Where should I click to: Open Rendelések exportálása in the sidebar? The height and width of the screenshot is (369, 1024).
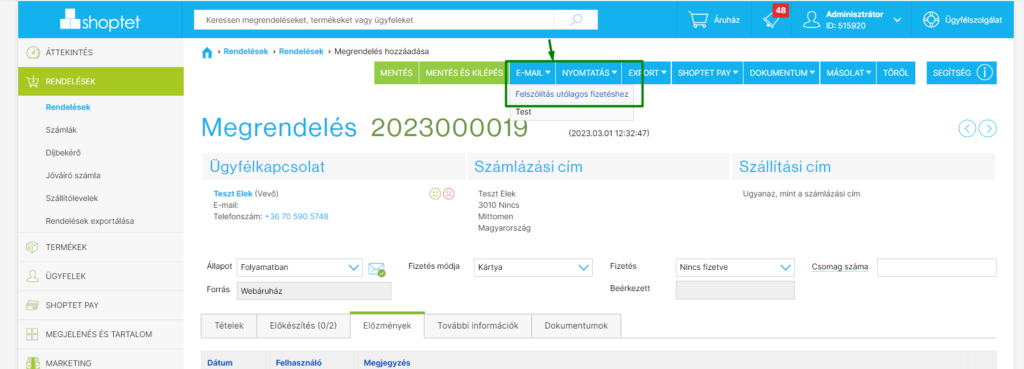pos(89,221)
